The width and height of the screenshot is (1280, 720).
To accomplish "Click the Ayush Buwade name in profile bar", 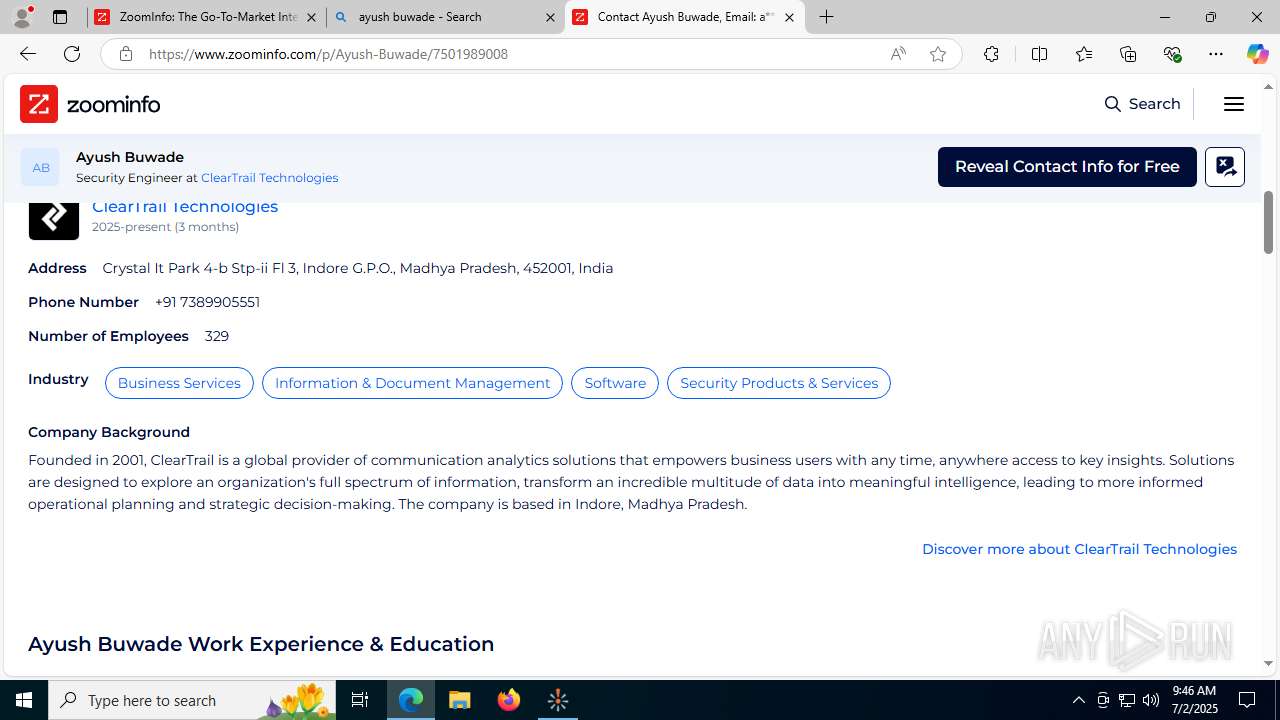I will pyautogui.click(x=130, y=157).
